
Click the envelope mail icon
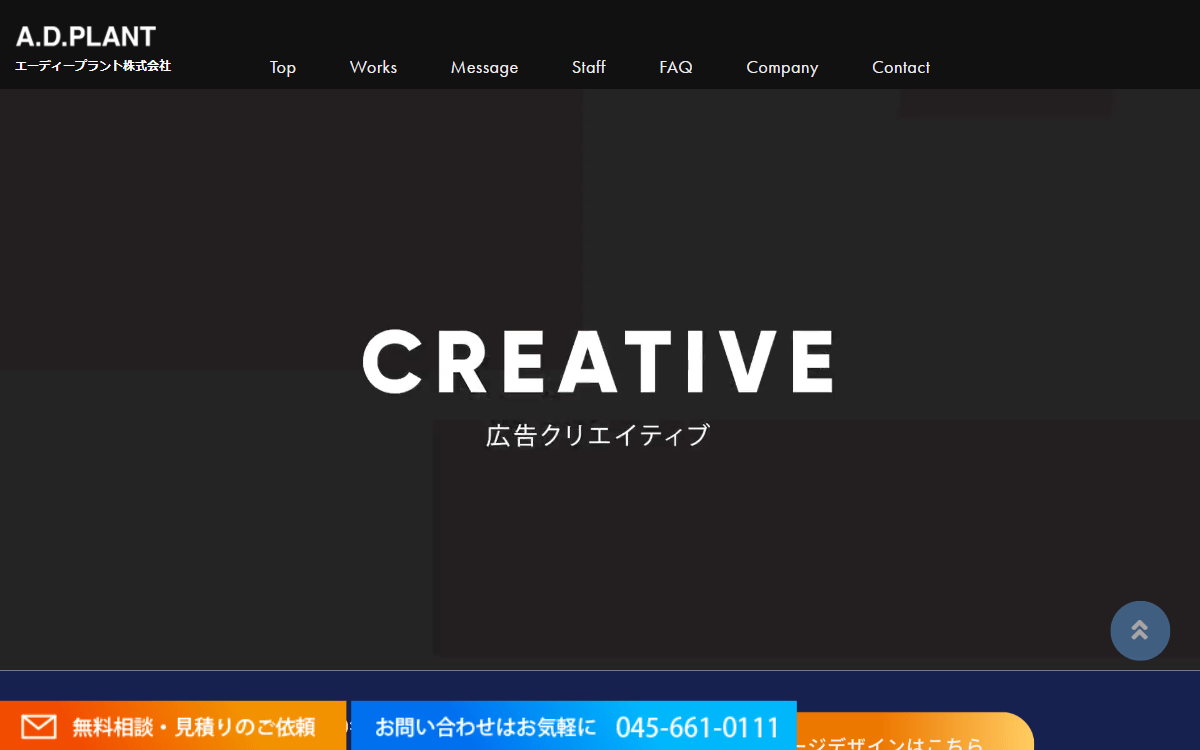[39, 726]
